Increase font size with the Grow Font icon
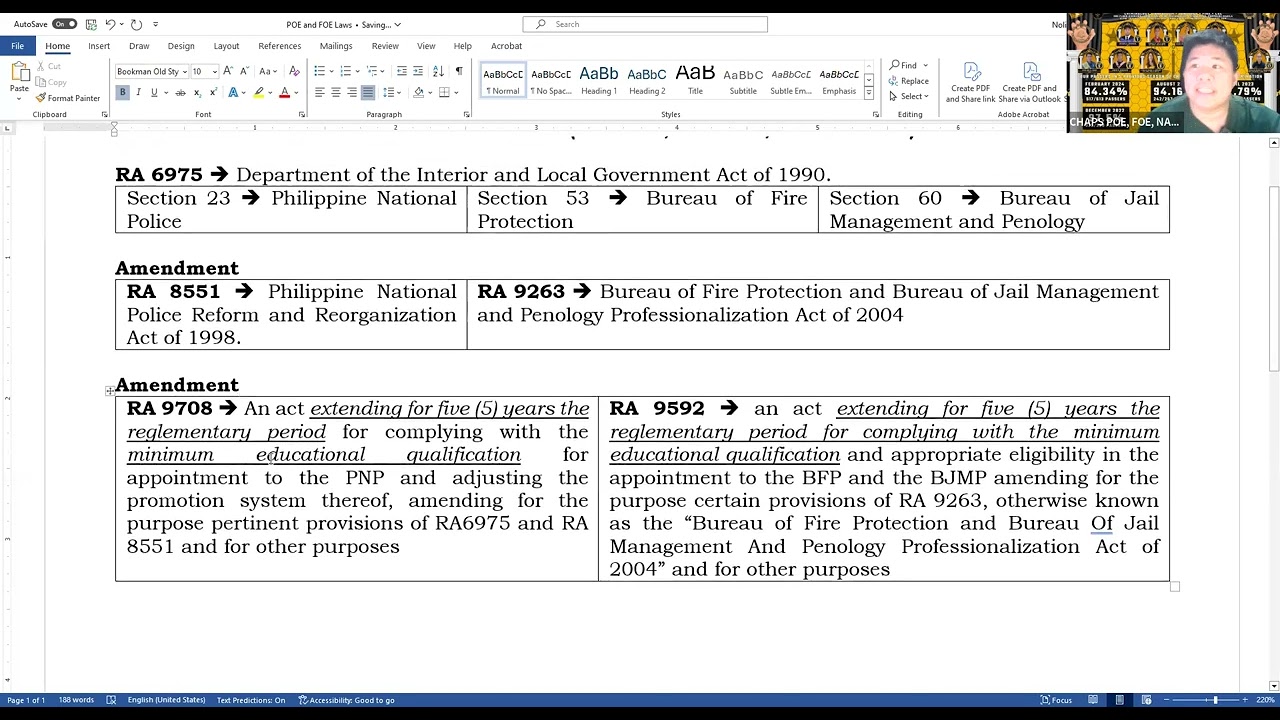Screen dimensions: 1280x720 coord(228,71)
